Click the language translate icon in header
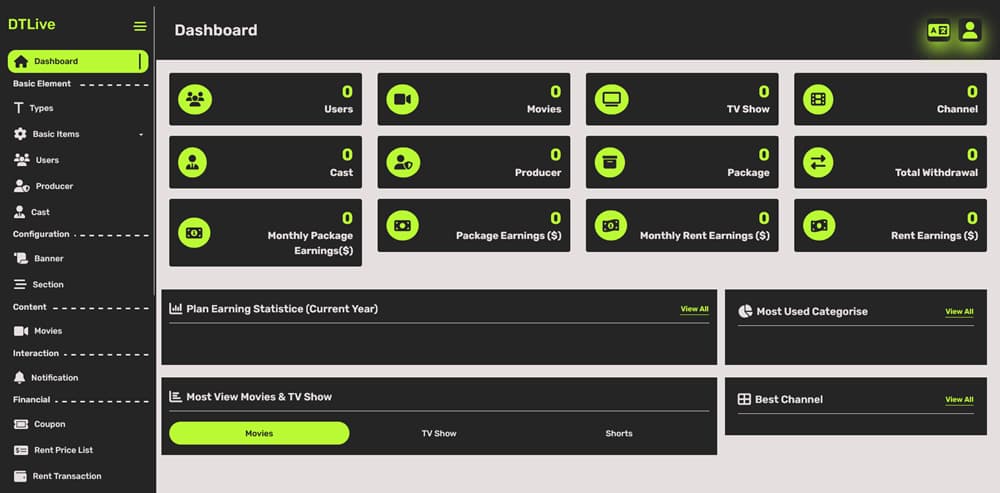 coord(938,31)
